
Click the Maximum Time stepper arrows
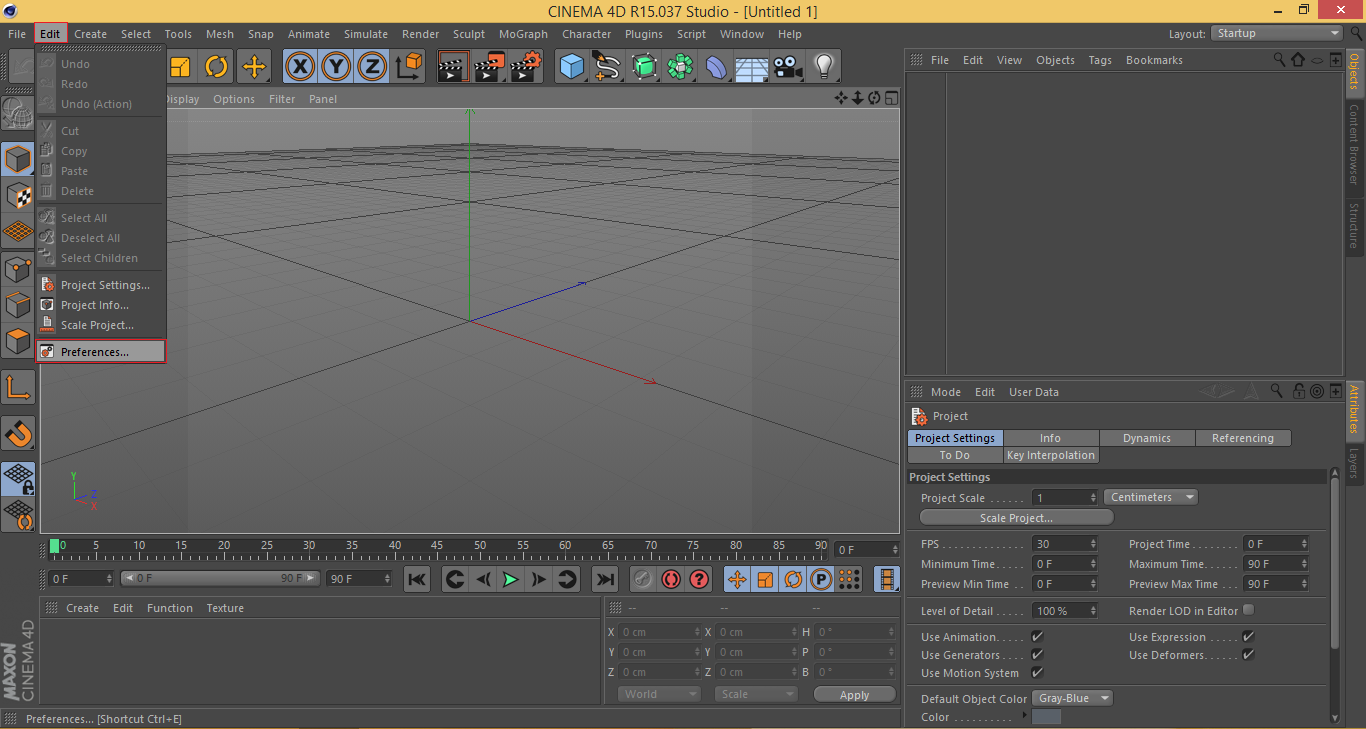pos(1304,564)
